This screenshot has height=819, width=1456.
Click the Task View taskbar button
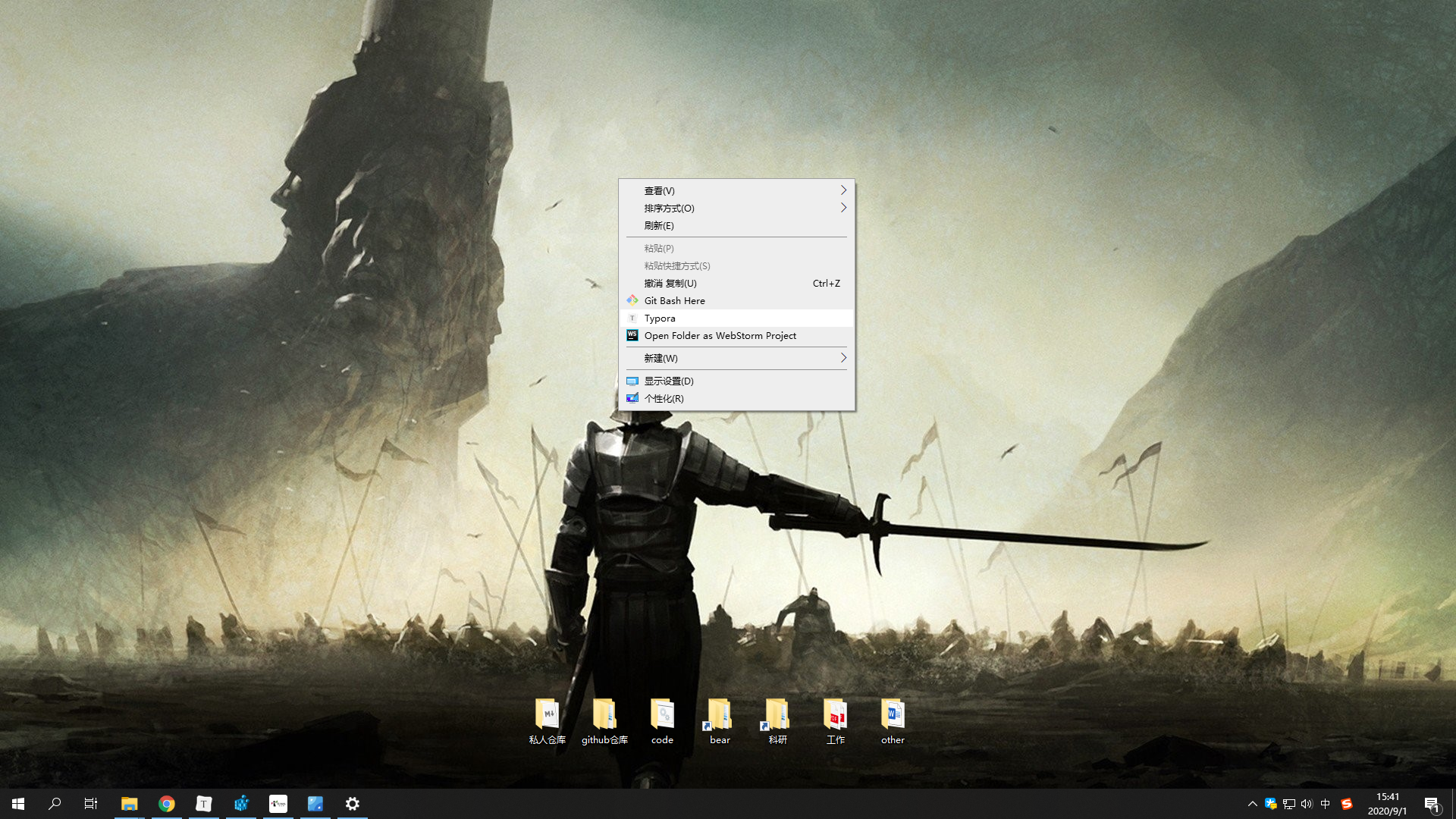pyautogui.click(x=91, y=804)
